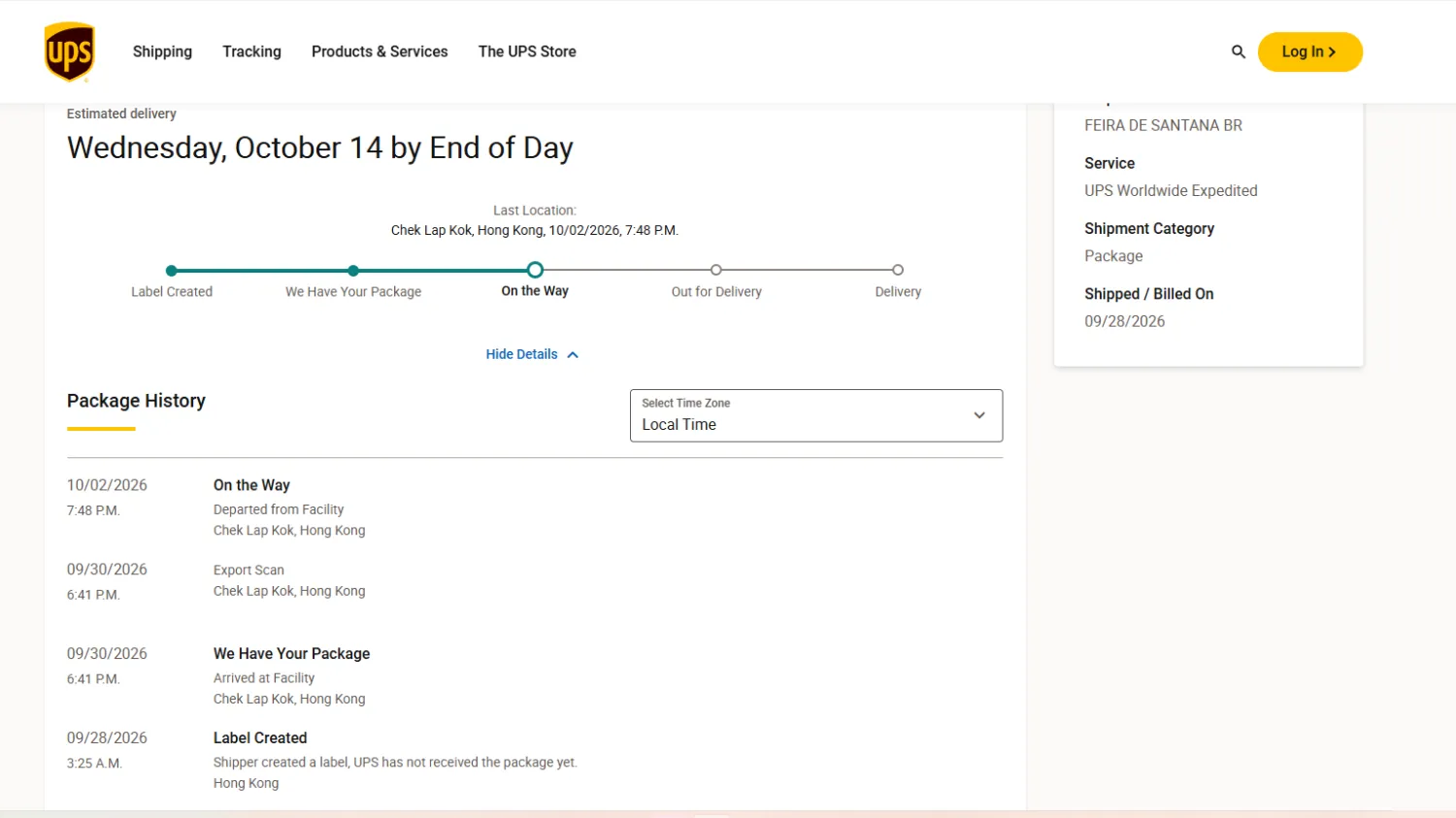Open the search magnifier icon

[1238, 51]
